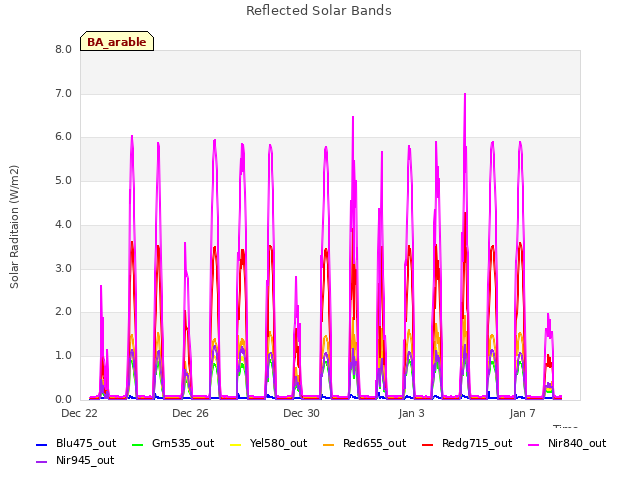
Task: Click the Dec 30 x-axis tick label
Action: (x=301, y=413)
